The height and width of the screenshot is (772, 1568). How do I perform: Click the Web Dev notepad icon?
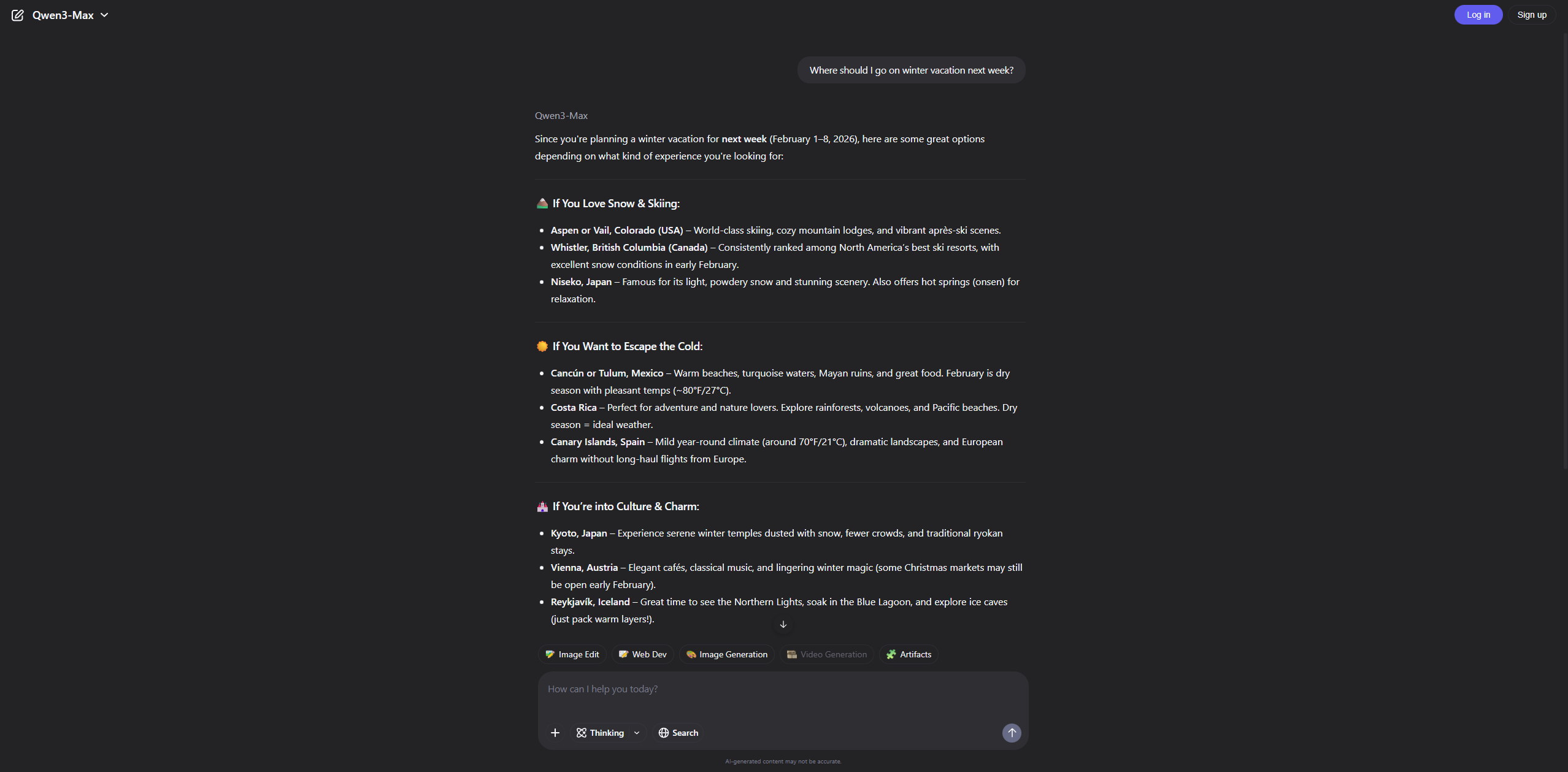623,654
